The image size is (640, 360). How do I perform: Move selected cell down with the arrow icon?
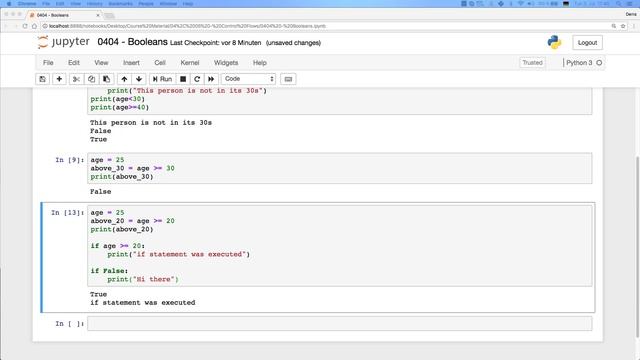(139, 79)
